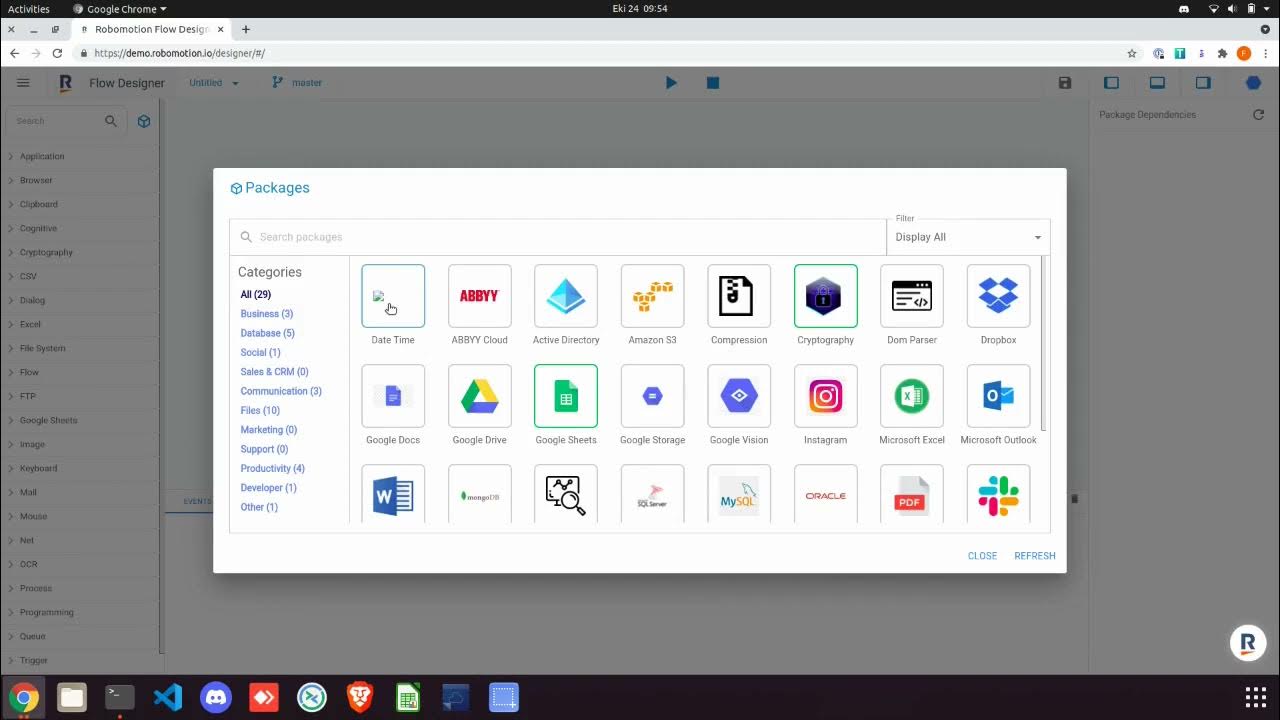Select the chart magnifier package icon
The image size is (1280, 720).
pos(566,494)
